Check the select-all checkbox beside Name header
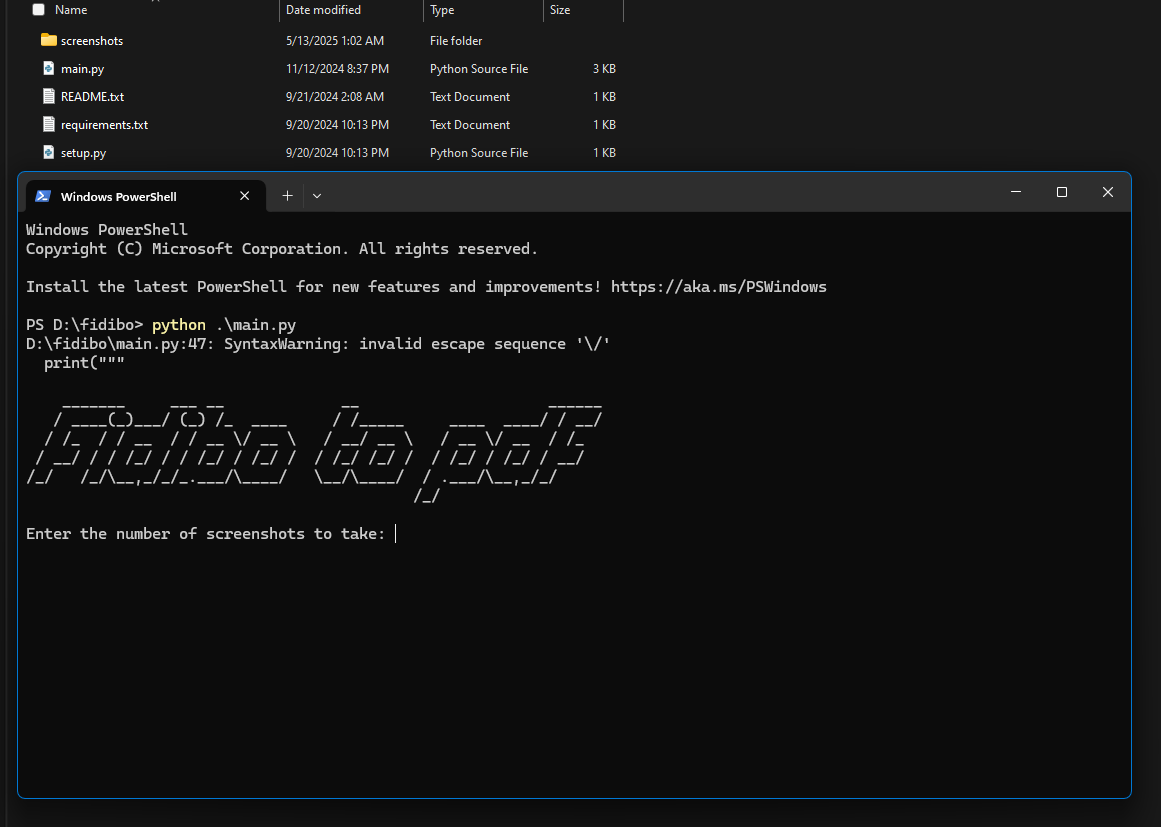 (38, 9)
